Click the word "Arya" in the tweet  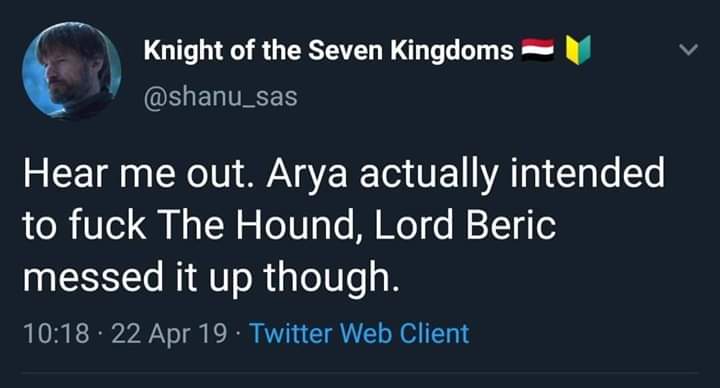(307, 174)
